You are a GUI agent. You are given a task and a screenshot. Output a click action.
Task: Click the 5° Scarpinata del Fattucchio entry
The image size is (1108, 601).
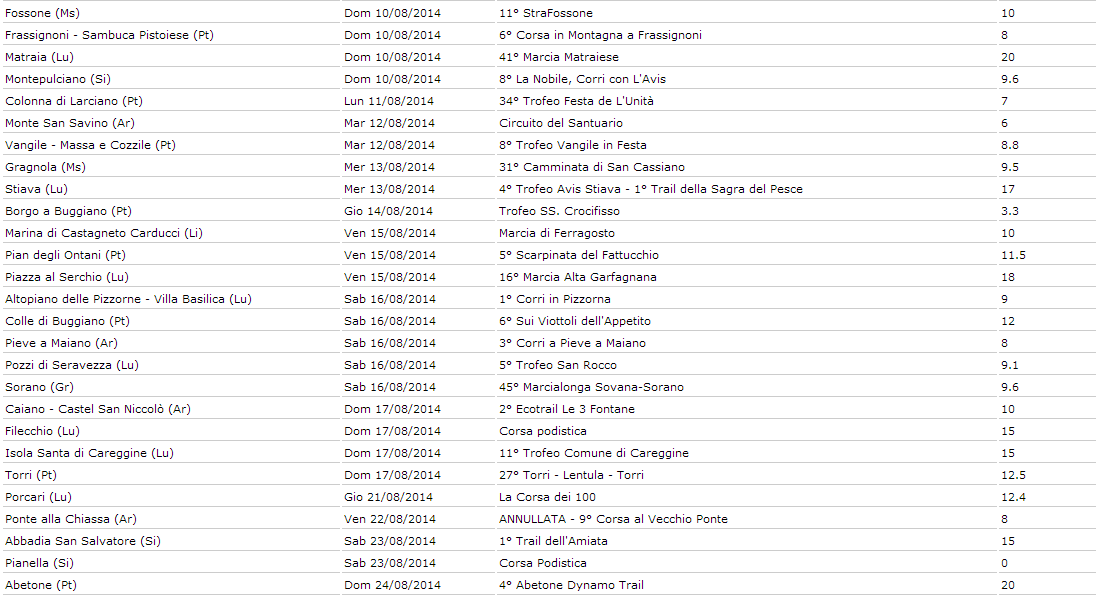[579, 255]
